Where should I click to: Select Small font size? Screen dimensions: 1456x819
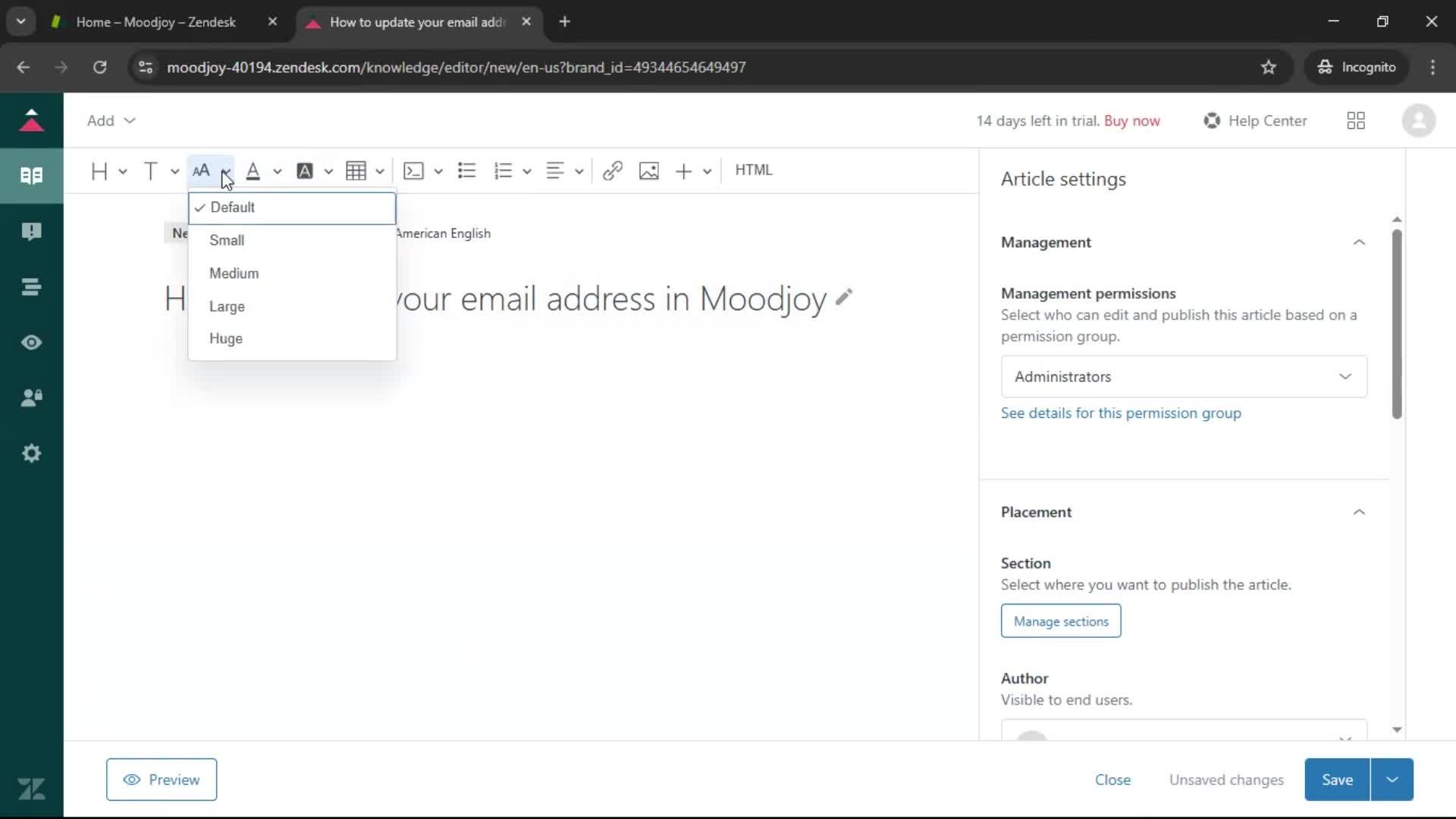[292, 240]
